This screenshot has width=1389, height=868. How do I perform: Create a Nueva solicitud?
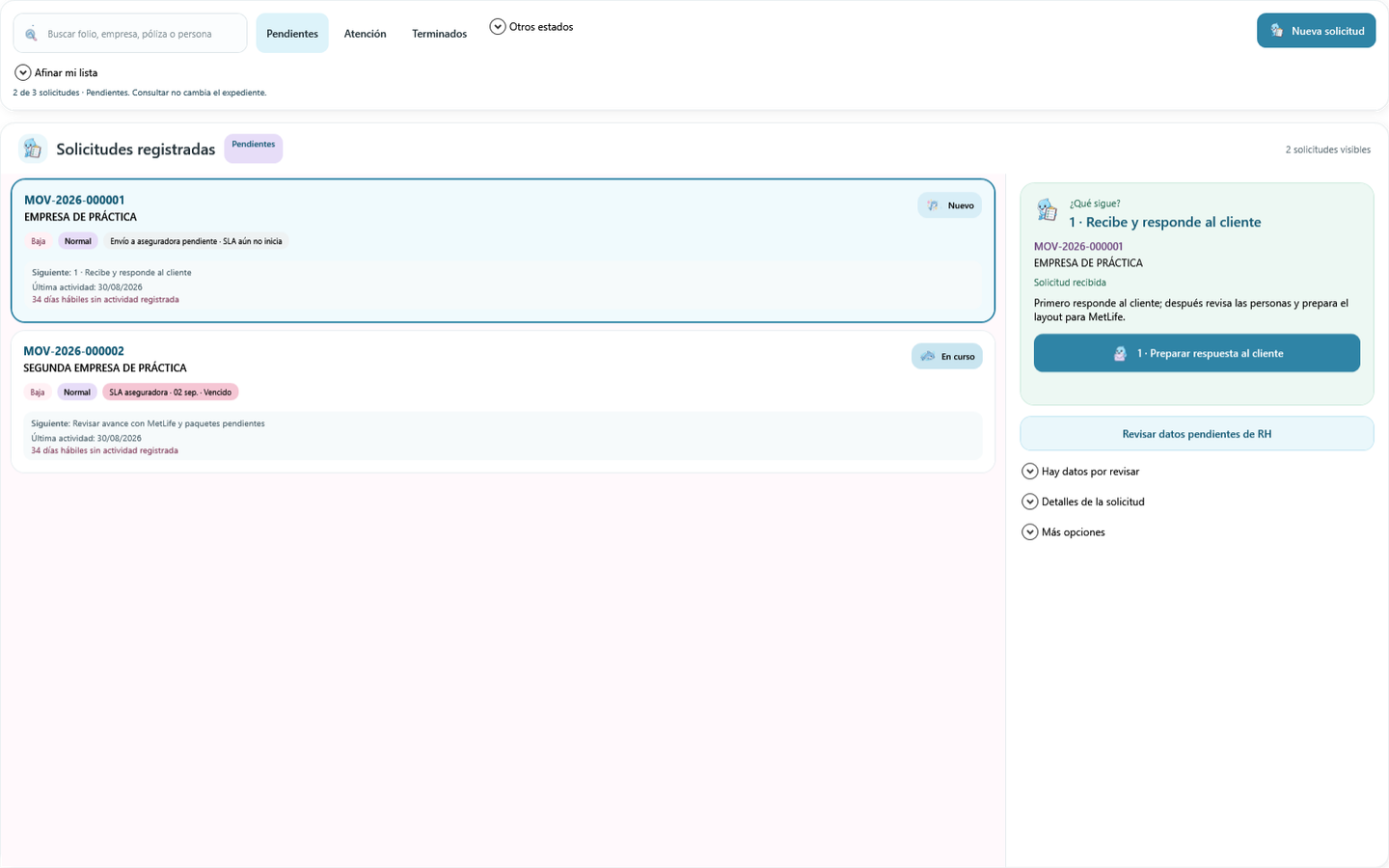tap(1316, 31)
